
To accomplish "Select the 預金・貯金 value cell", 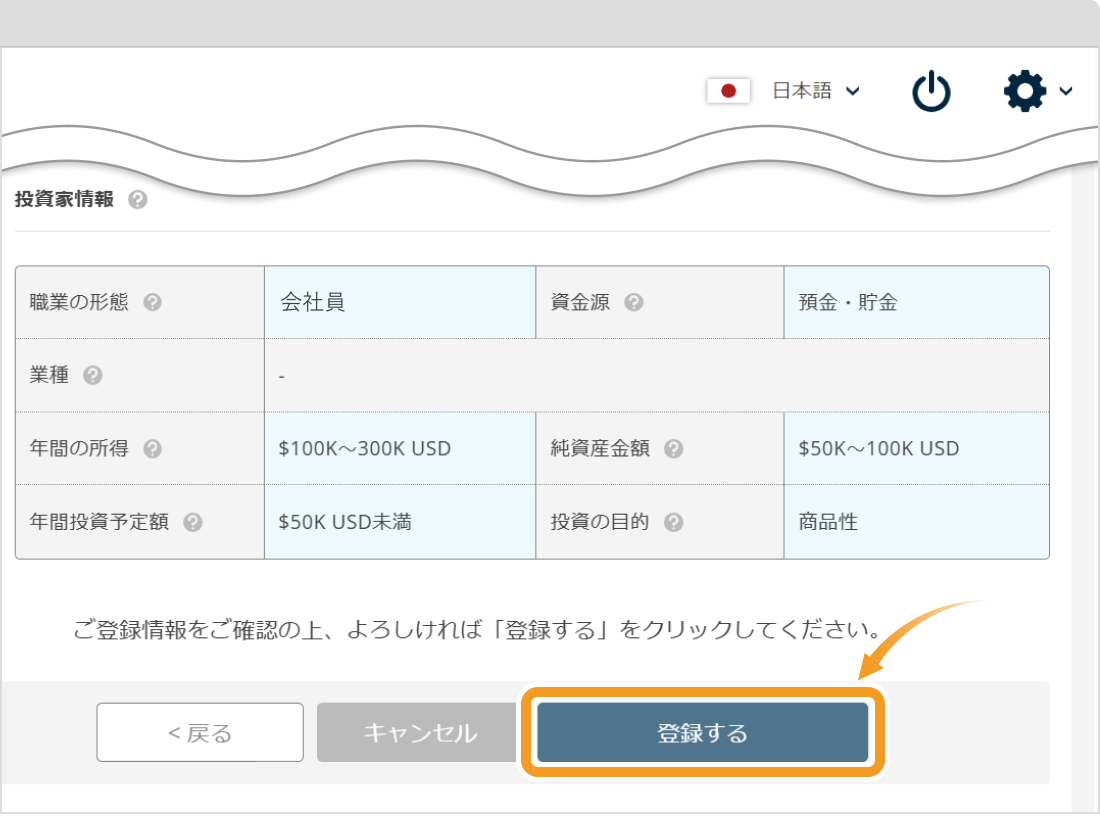I will click(916, 302).
